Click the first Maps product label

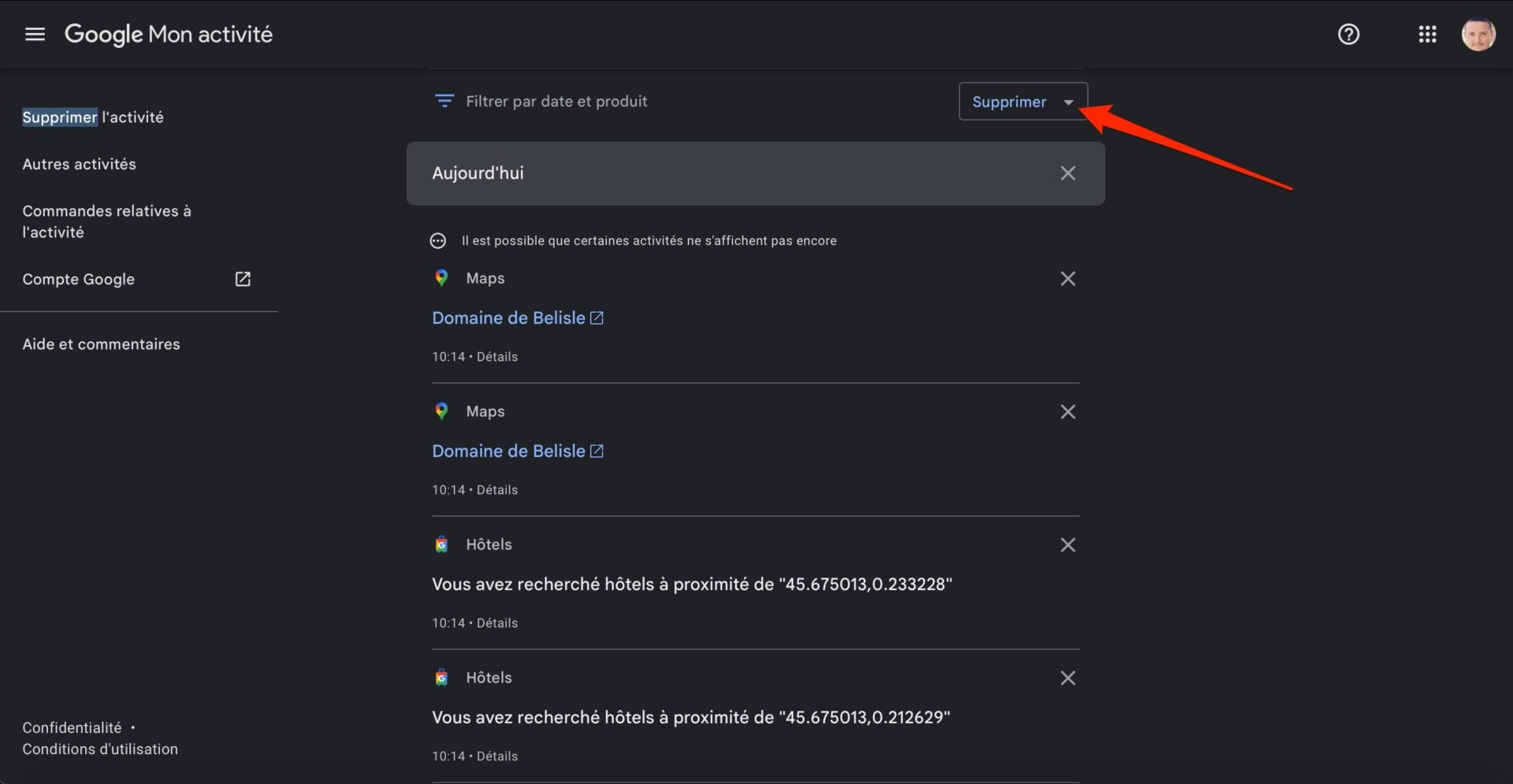click(485, 278)
